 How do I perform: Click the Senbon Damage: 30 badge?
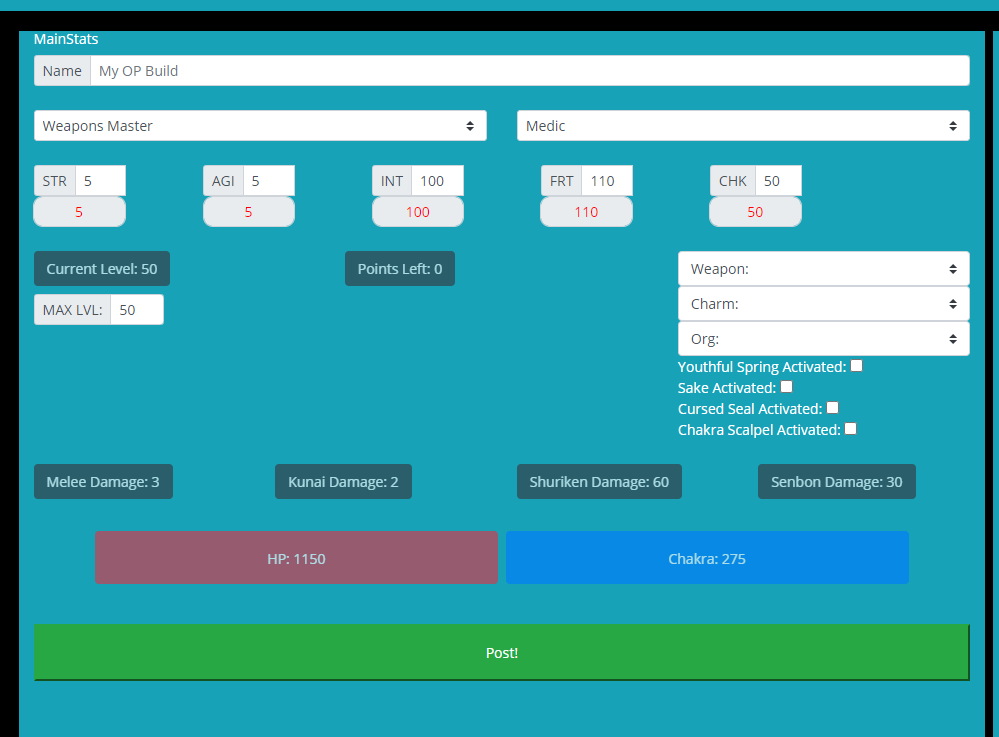[x=837, y=482]
